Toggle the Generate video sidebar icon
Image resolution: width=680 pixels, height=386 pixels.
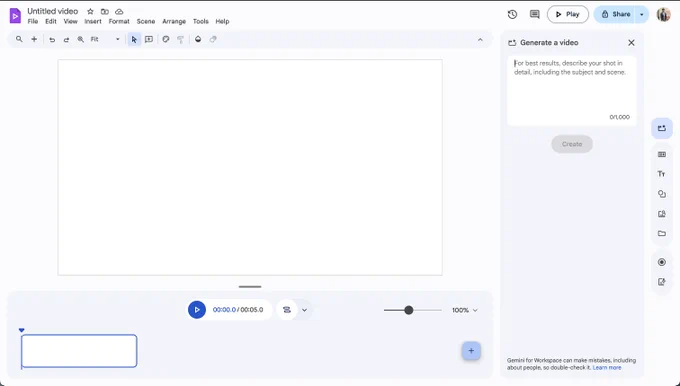pyautogui.click(x=662, y=128)
